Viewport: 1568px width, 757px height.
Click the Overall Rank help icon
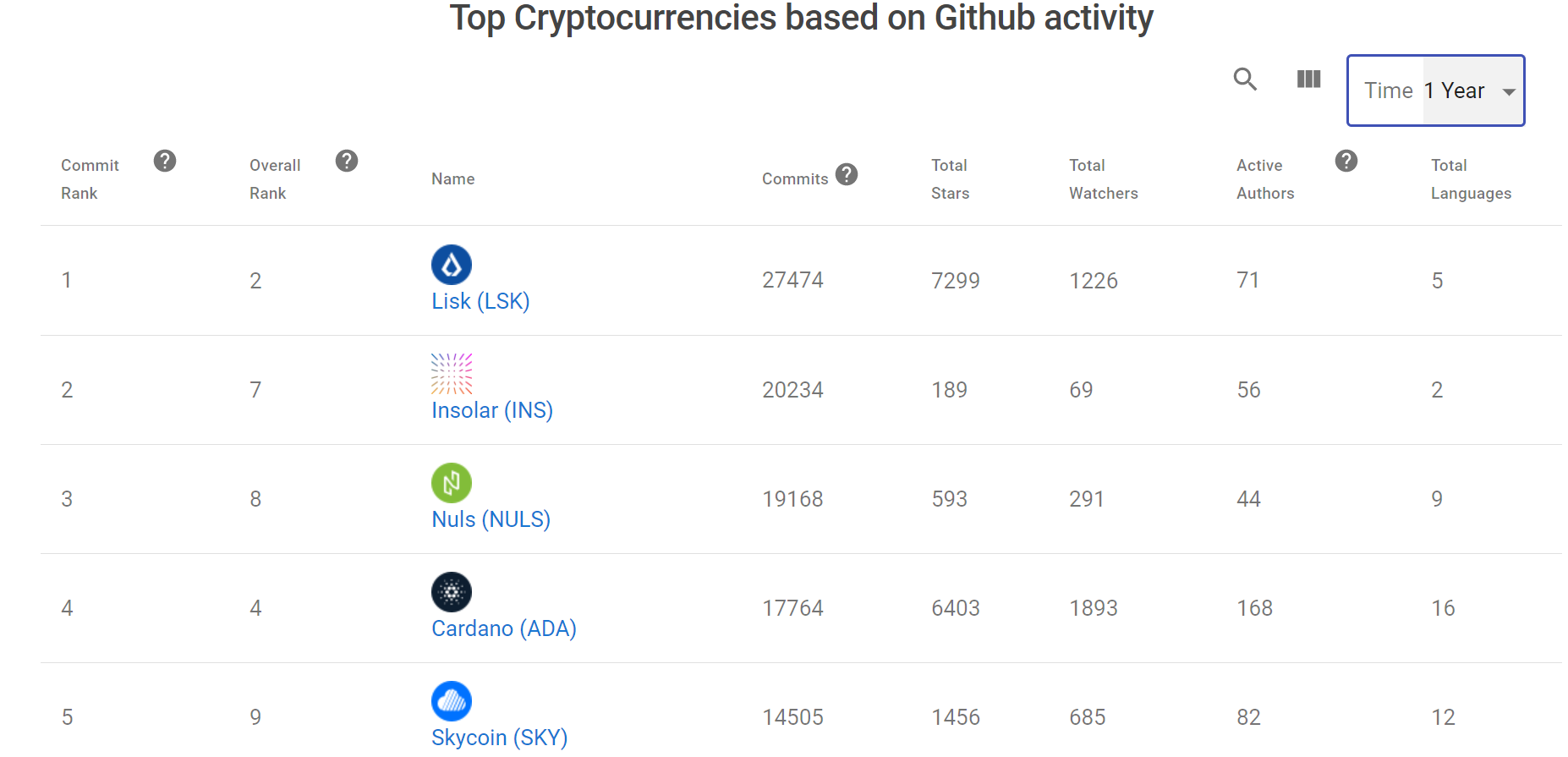point(347,161)
